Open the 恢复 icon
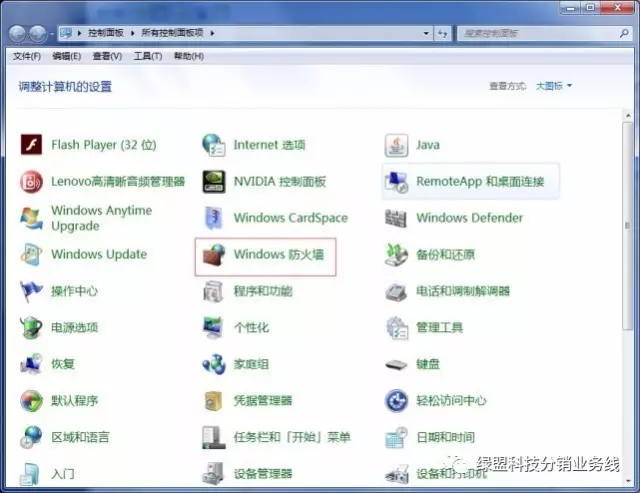The width and height of the screenshot is (640, 493). tap(31, 364)
